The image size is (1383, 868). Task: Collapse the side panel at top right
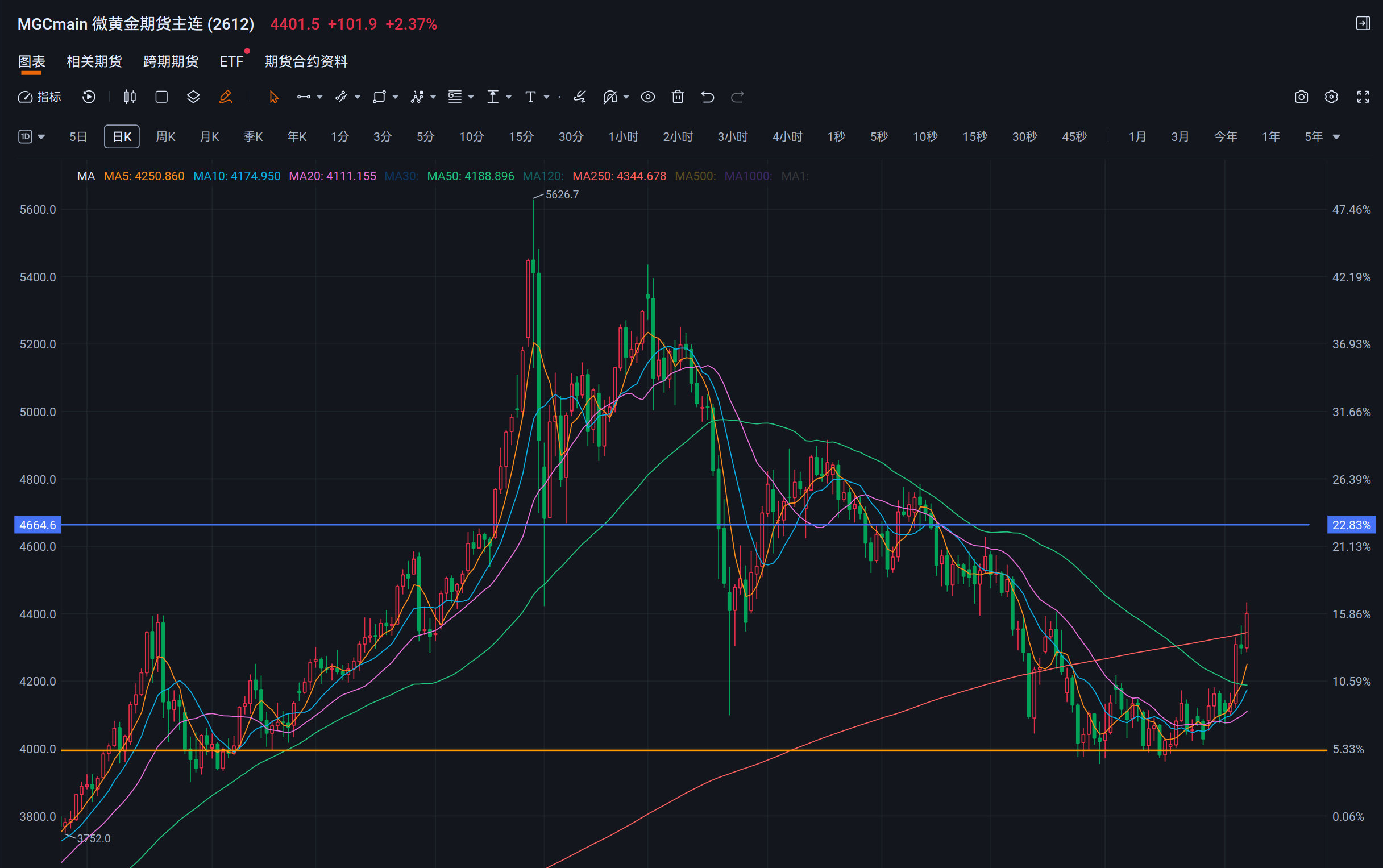pyautogui.click(x=1363, y=23)
